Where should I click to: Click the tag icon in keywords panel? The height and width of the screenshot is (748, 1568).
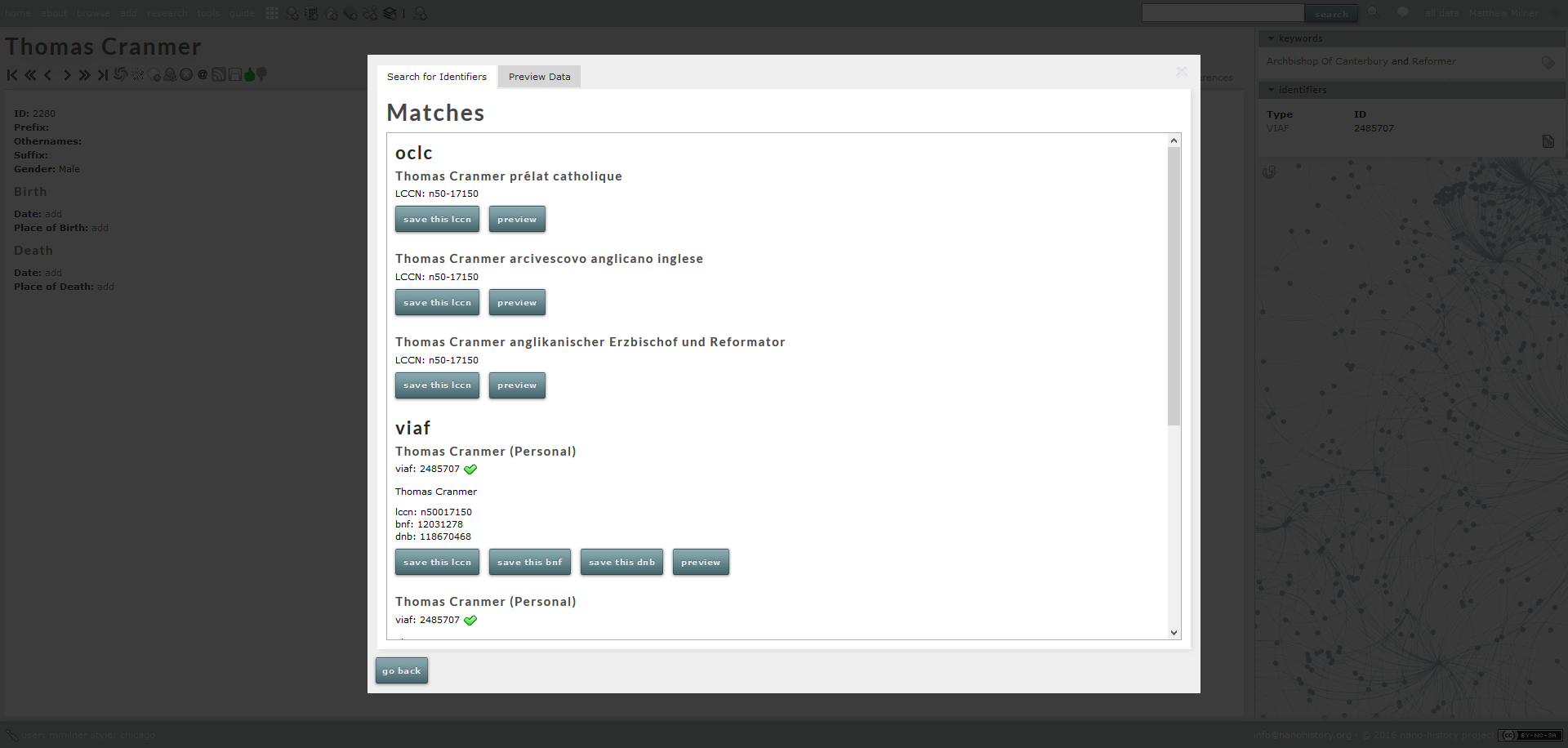(x=1548, y=62)
